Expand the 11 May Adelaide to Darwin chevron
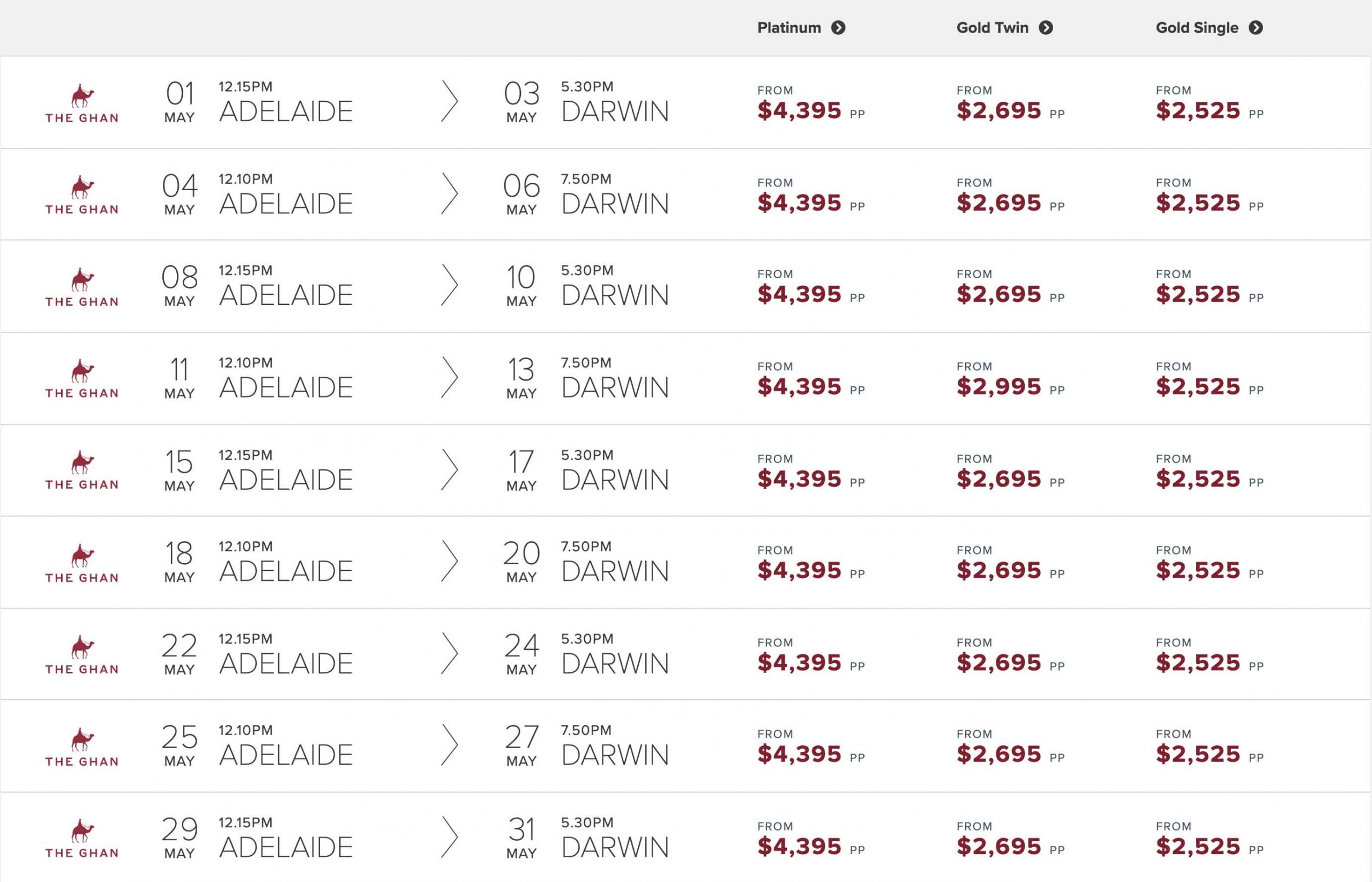The image size is (1372, 882). coord(449,377)
